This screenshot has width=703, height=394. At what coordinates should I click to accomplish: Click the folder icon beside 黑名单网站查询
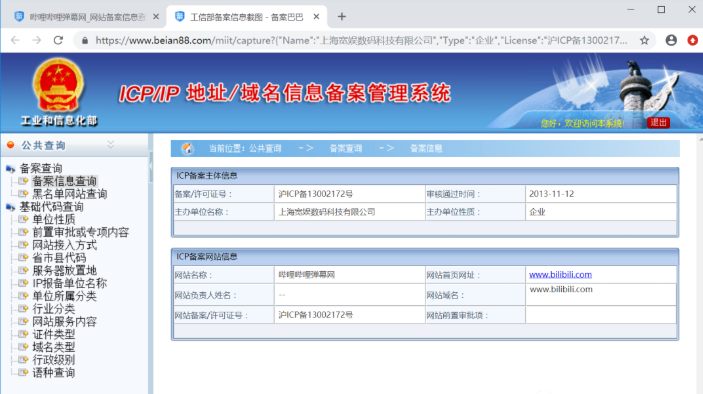[23, 194]
